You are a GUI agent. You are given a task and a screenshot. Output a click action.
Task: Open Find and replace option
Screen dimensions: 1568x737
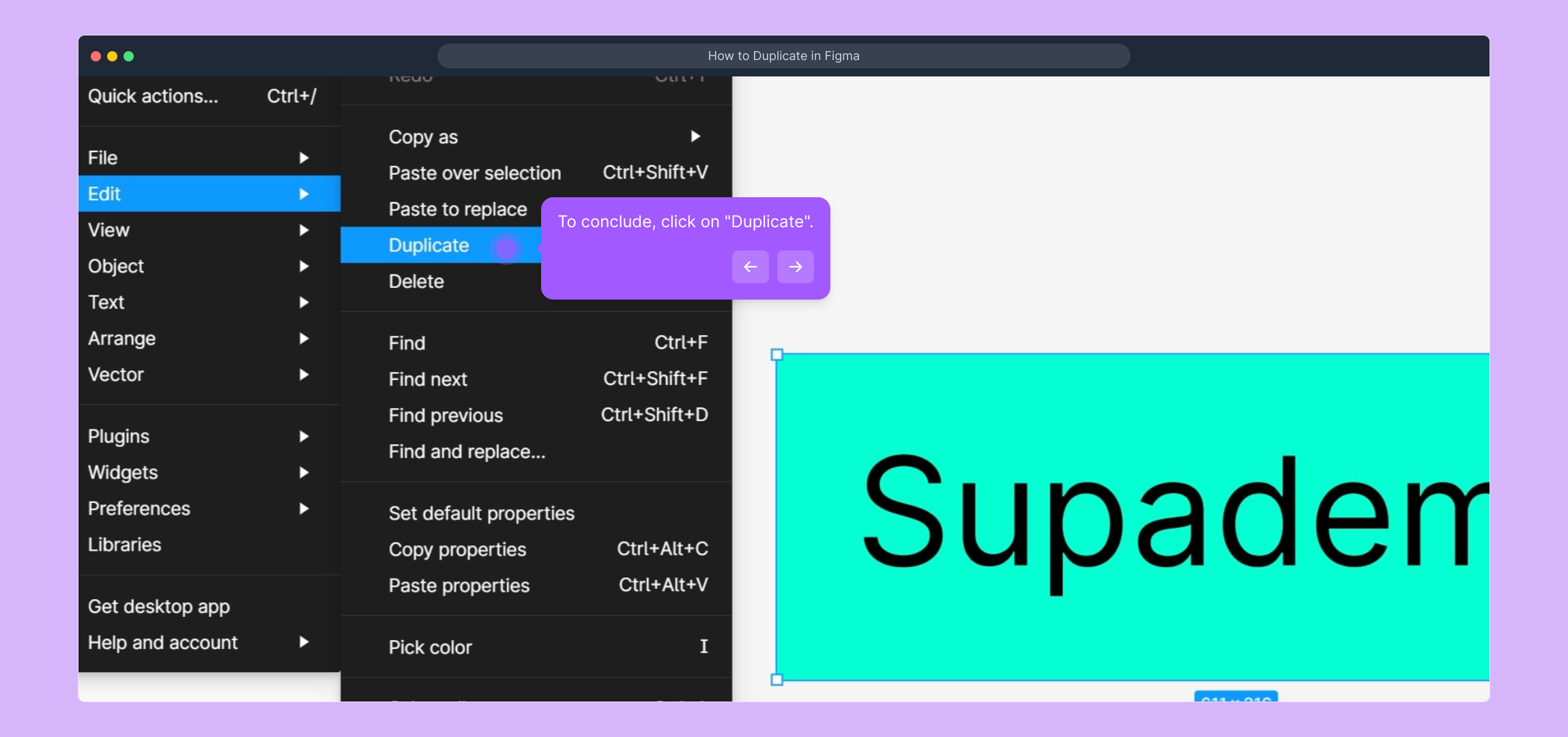467,452
